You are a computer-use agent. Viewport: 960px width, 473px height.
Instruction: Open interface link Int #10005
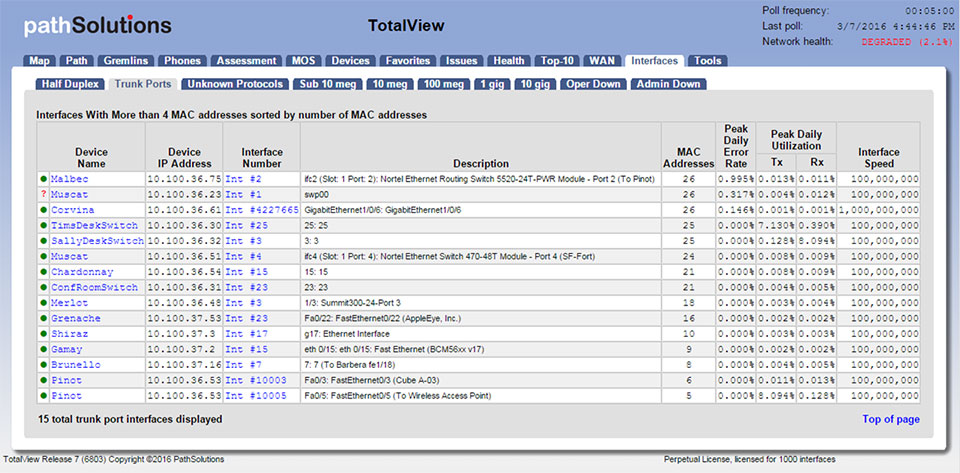[x=256, y=396]
